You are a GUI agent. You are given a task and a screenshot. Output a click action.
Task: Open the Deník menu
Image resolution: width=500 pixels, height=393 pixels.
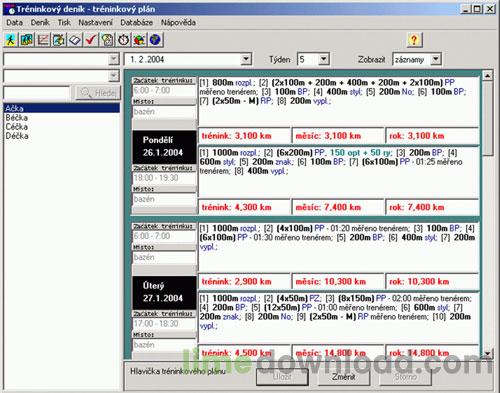40,23
